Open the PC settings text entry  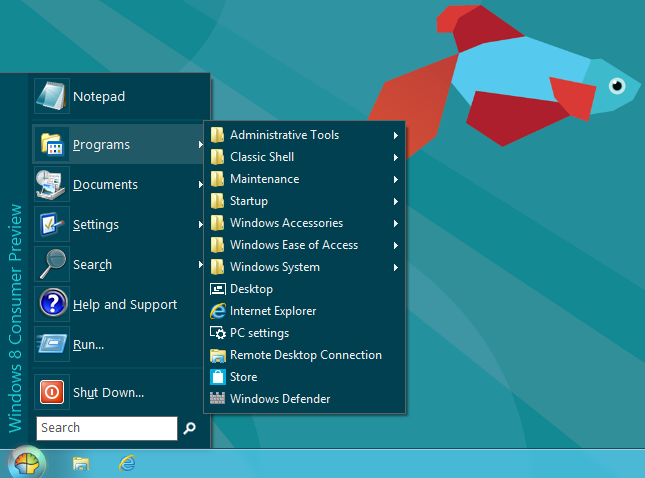point(260,333)
